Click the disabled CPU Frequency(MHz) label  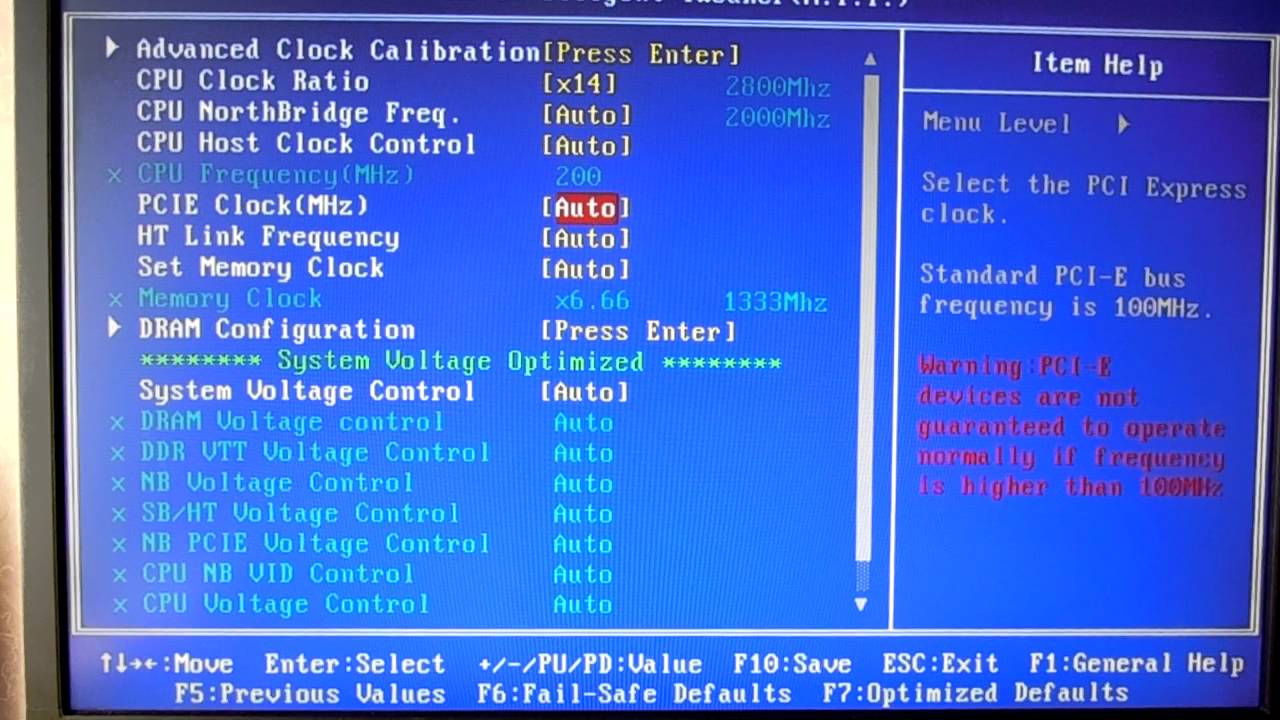(276, 174)
